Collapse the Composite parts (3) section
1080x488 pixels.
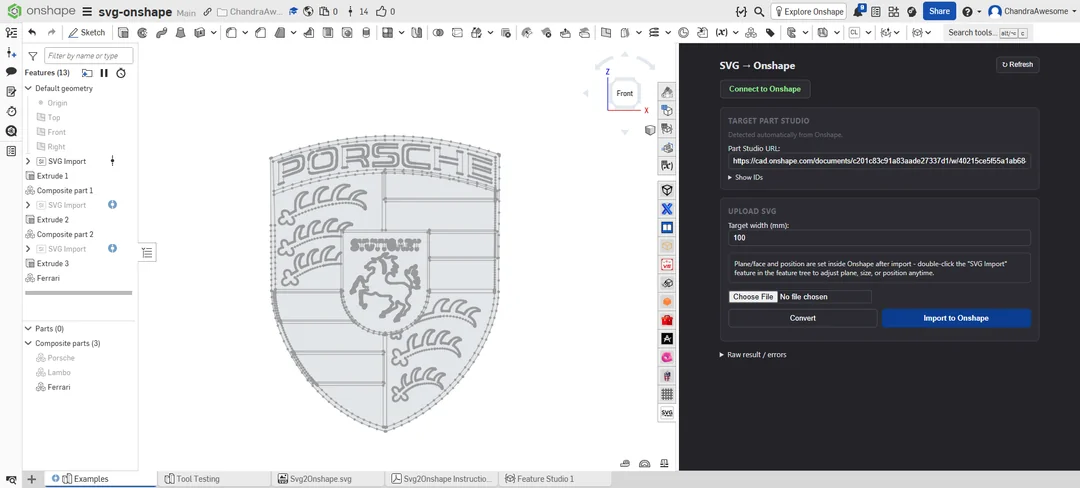click(x=28, y=343)
